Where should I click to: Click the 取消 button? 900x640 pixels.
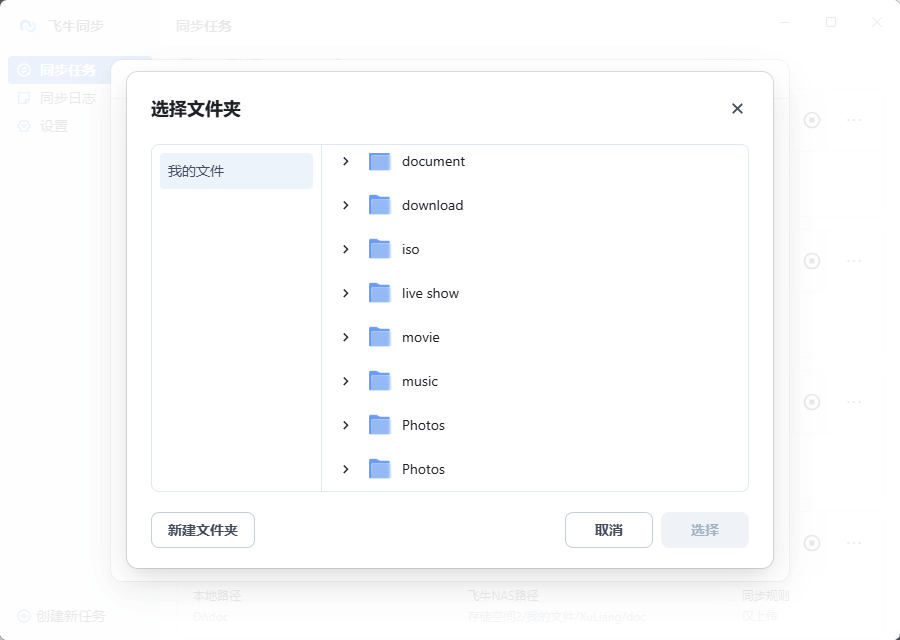[x=608, y=529]
